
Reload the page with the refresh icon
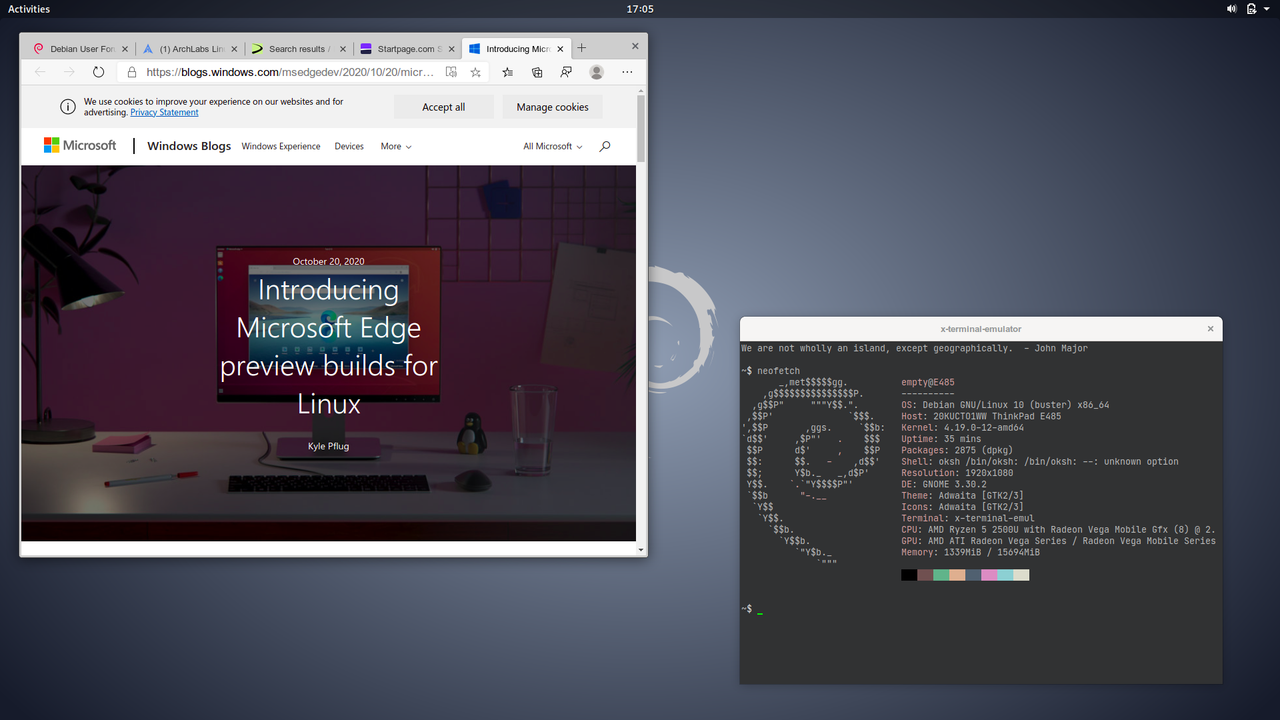[98, 72]
